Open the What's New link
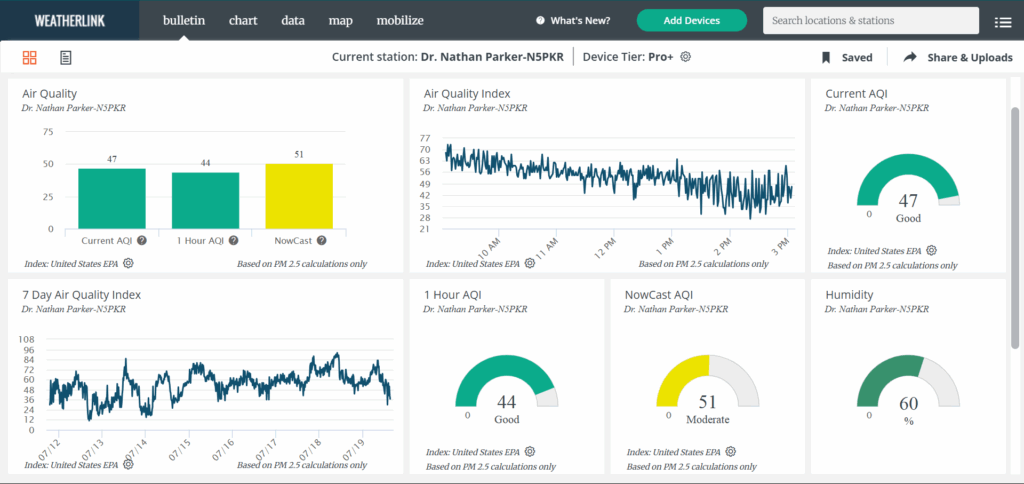Screen dimensions: 1024x484 [573, 20]
